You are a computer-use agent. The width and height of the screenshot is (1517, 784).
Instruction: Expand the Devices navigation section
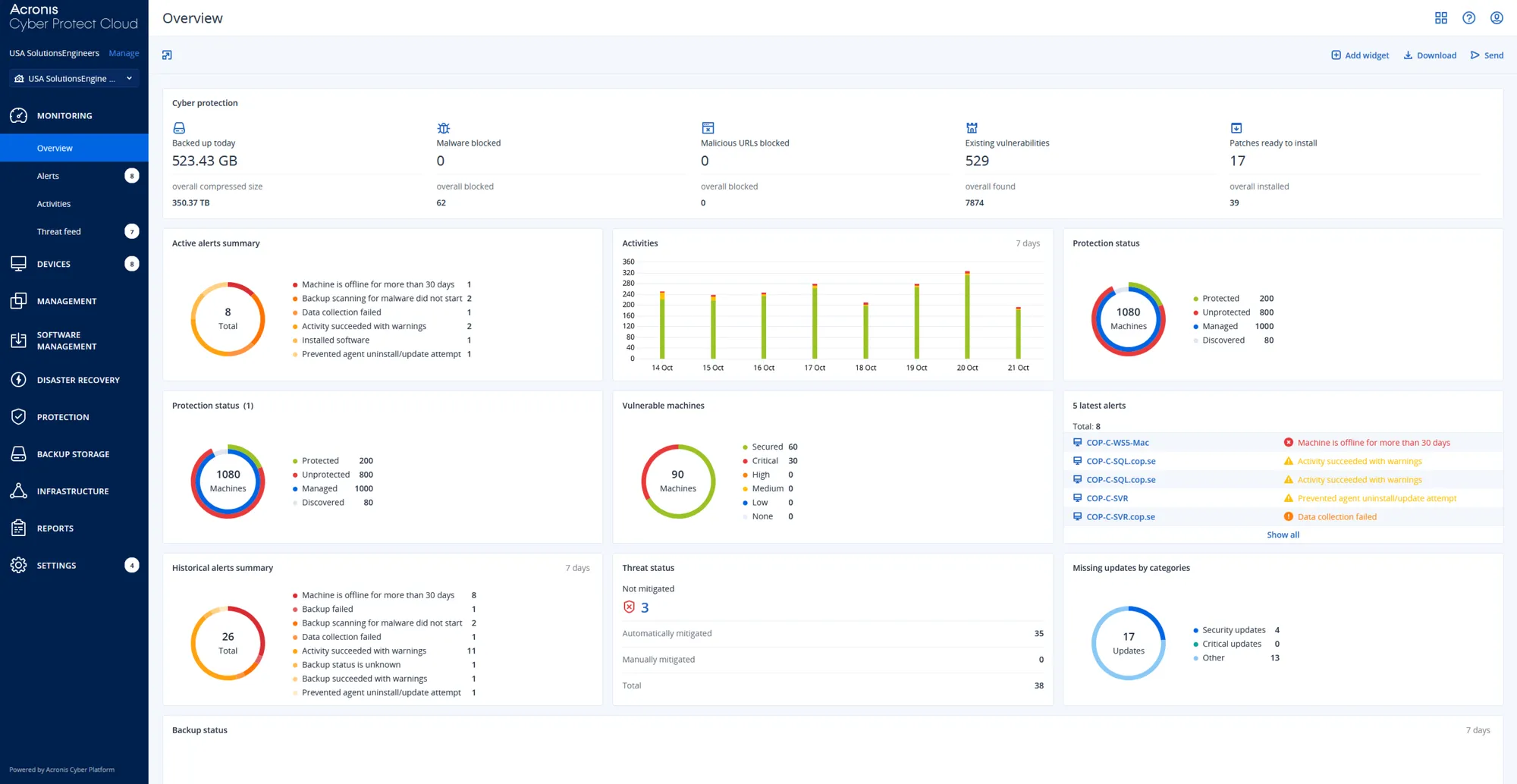[x=53, y=264]
